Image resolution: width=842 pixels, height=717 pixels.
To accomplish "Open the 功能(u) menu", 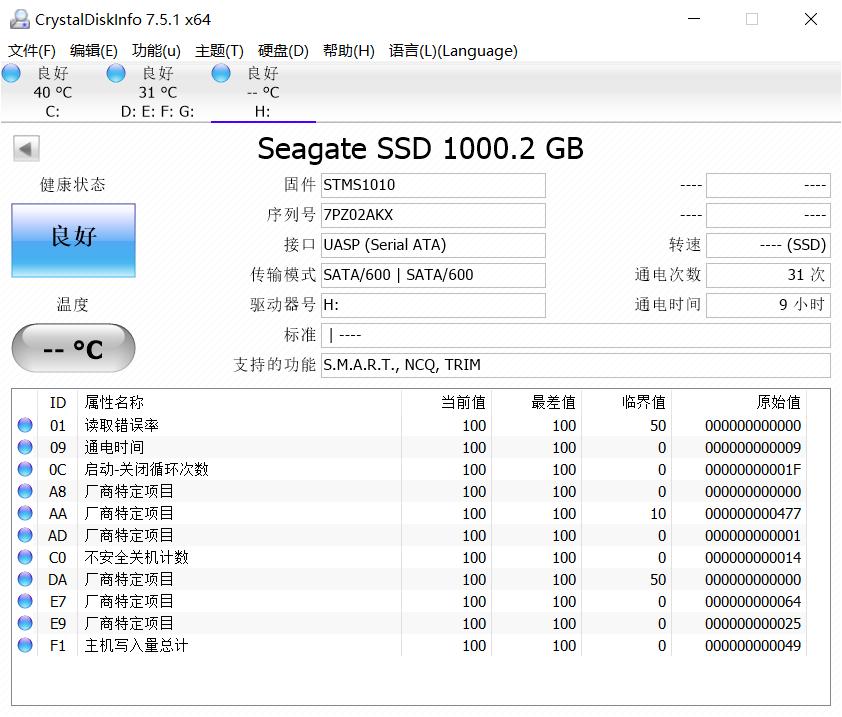I will pyautogui.click(x=154, y=51).
